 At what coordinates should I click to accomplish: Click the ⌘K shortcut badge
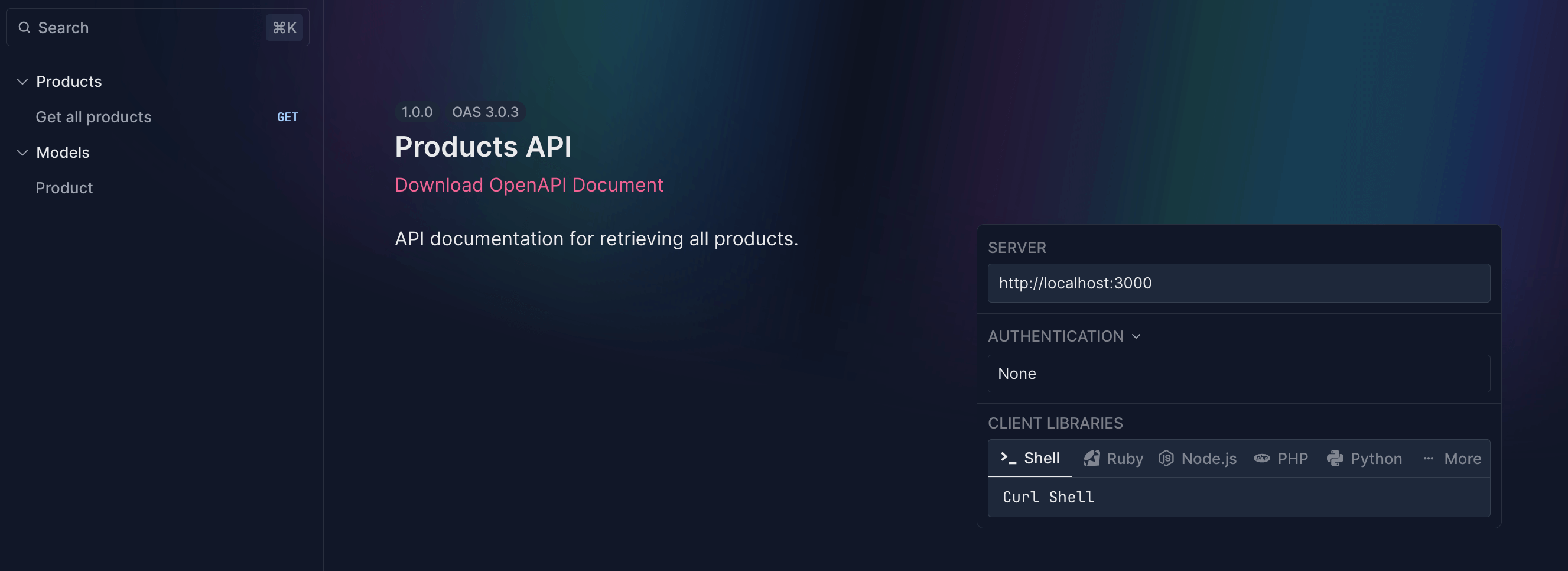[284, 27]
